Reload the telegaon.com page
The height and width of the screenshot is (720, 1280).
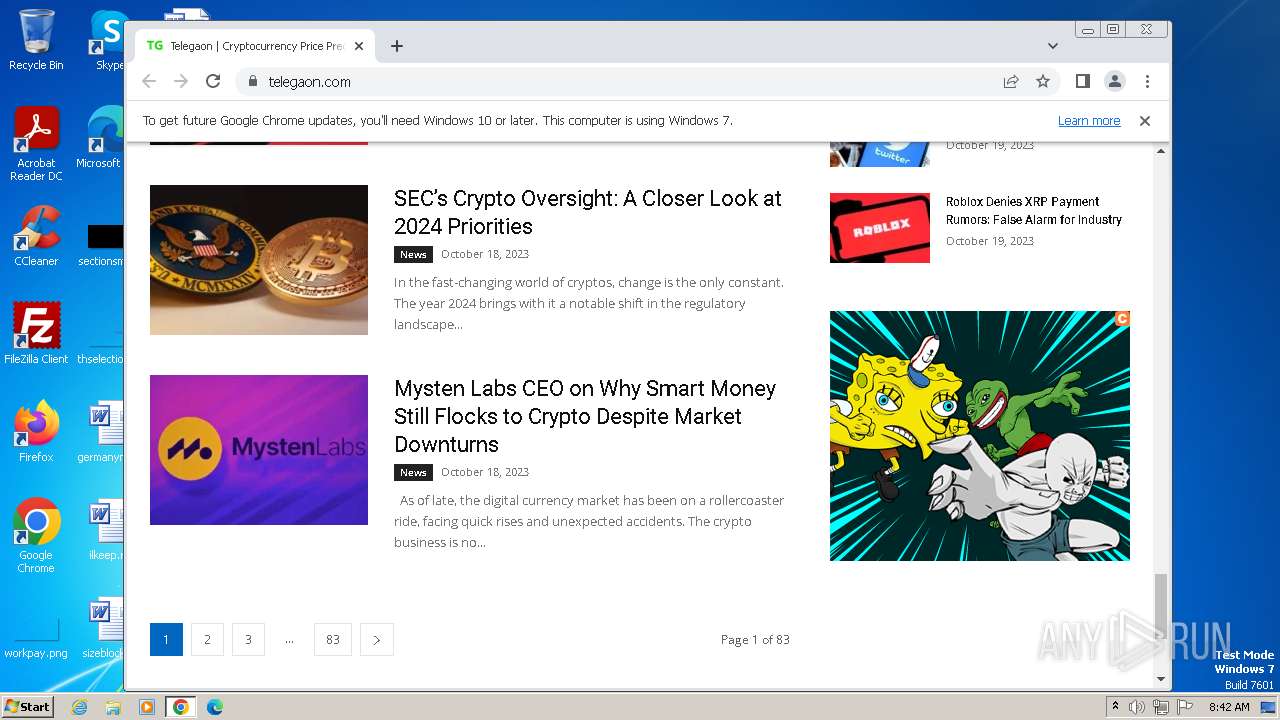(213, 81)
